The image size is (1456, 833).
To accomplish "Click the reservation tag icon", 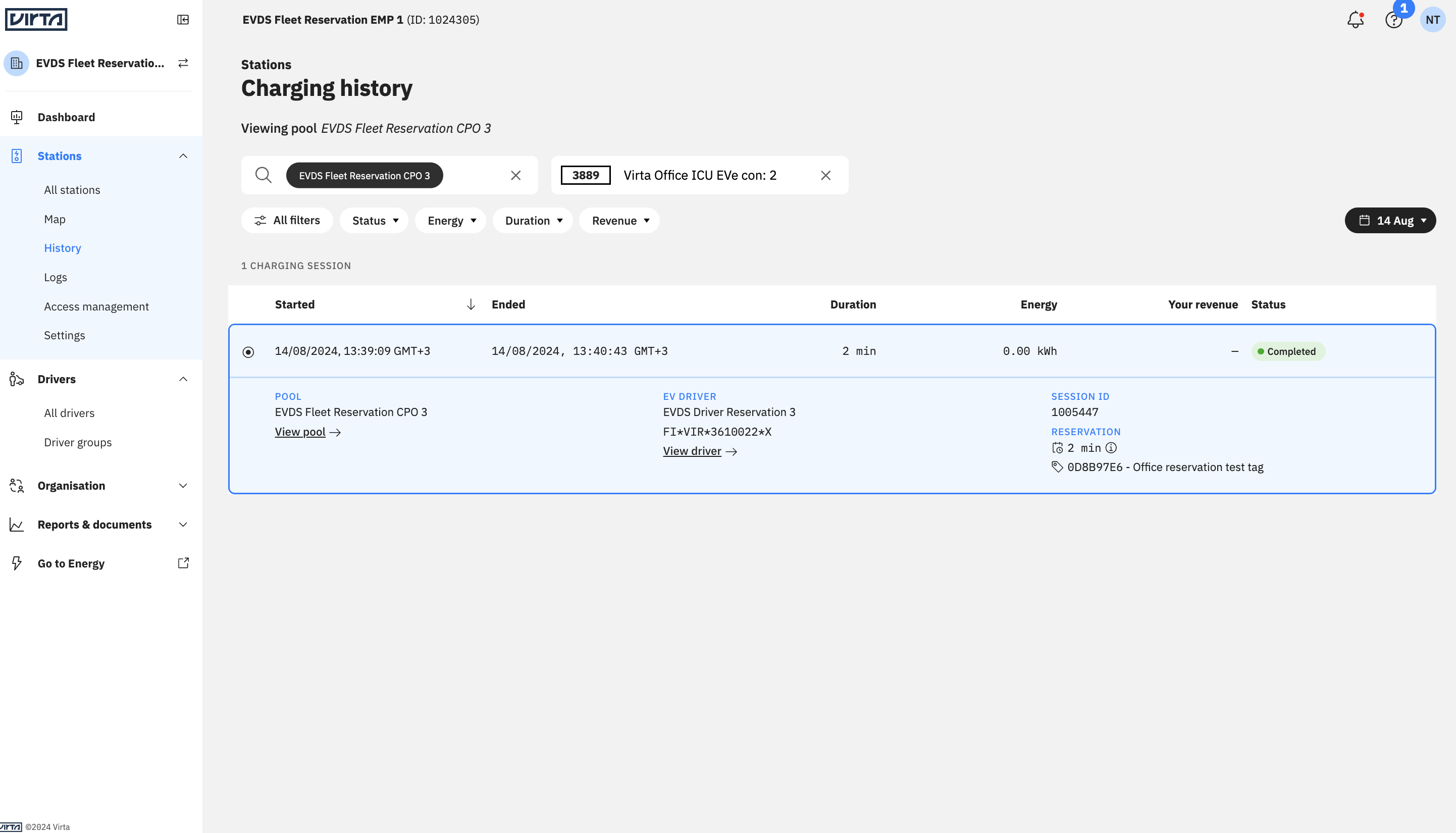I will [1057, 467].
